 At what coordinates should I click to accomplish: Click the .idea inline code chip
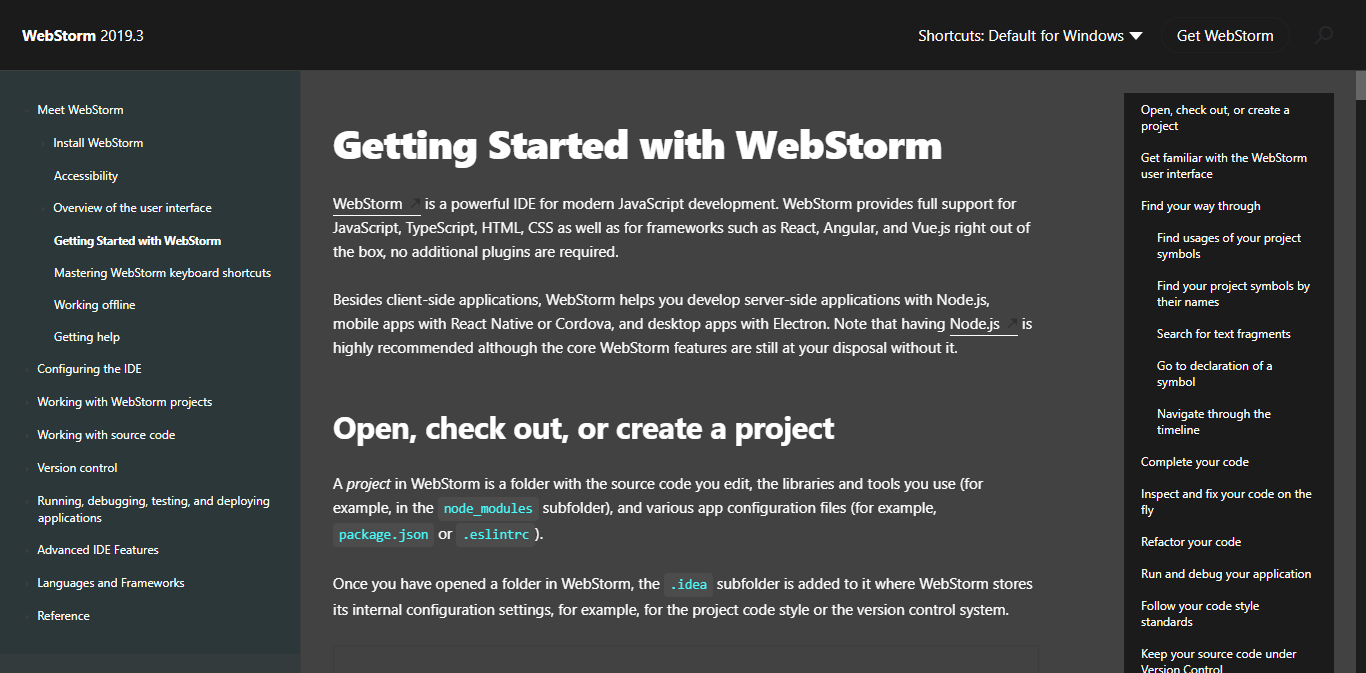(x=688, y=583)
